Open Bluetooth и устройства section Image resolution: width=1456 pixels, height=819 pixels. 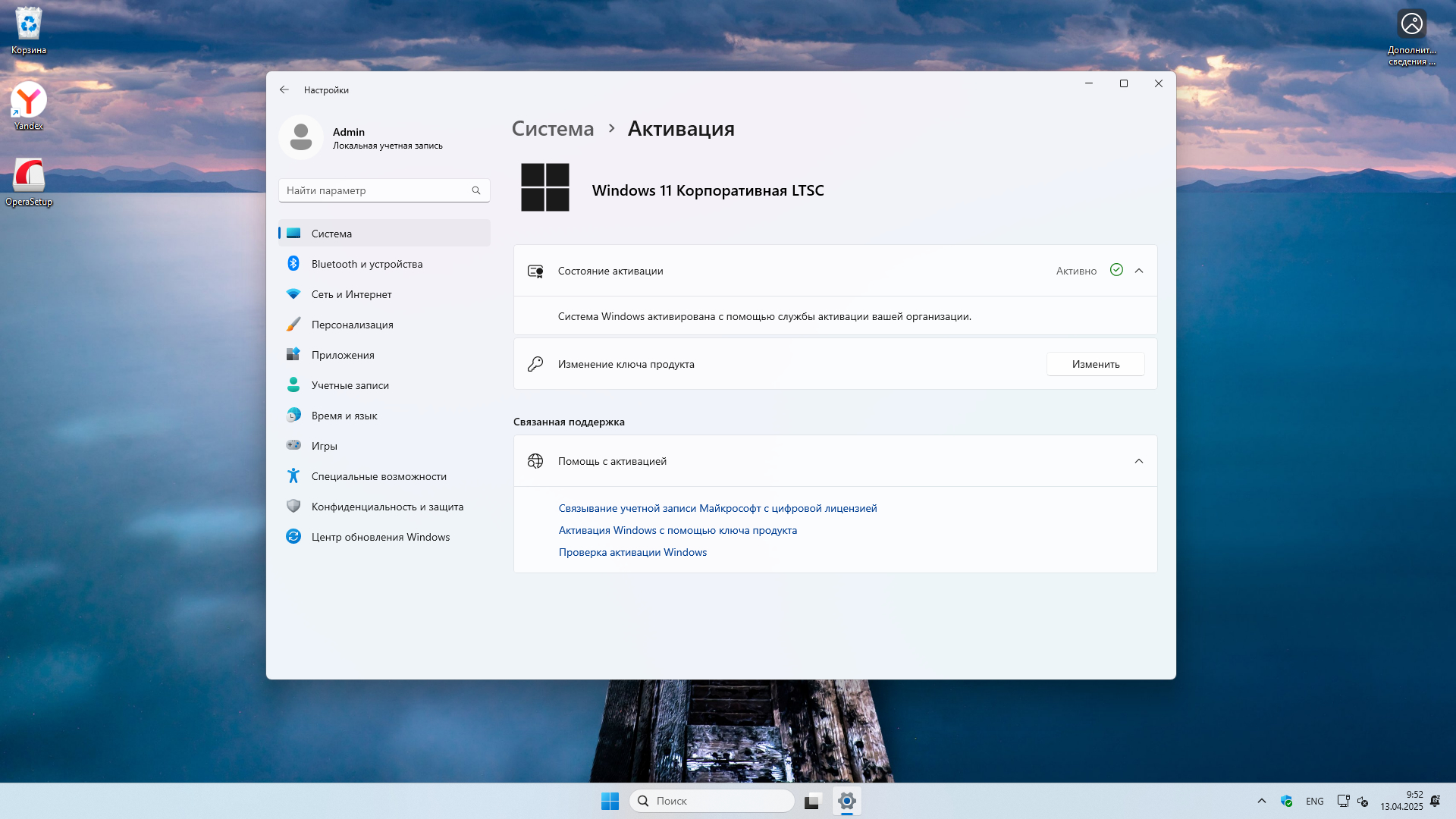(x=366, y=264)
